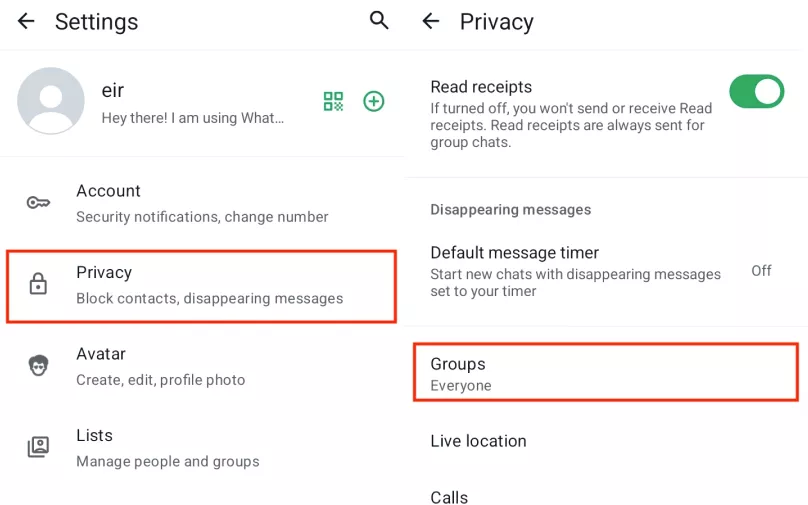
Task: Open search in Settings
Action: [x=379, y=21]
